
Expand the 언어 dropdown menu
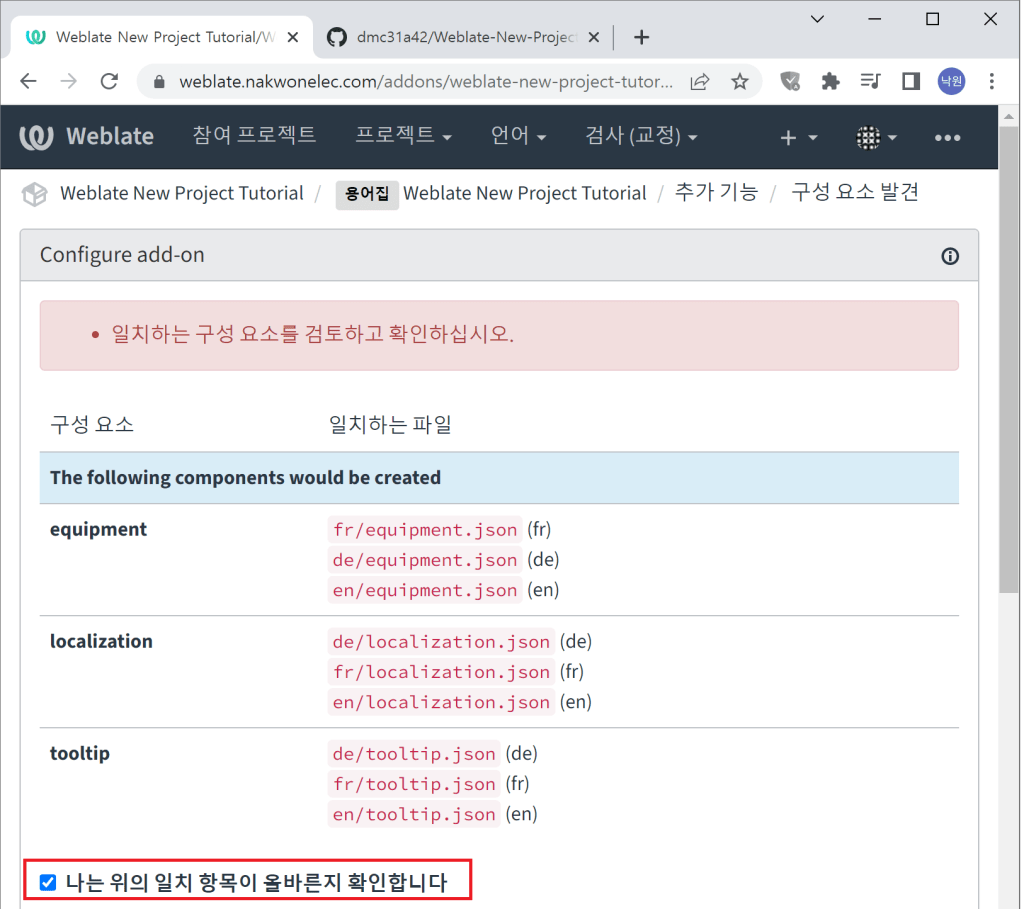(x=518, y=136)
